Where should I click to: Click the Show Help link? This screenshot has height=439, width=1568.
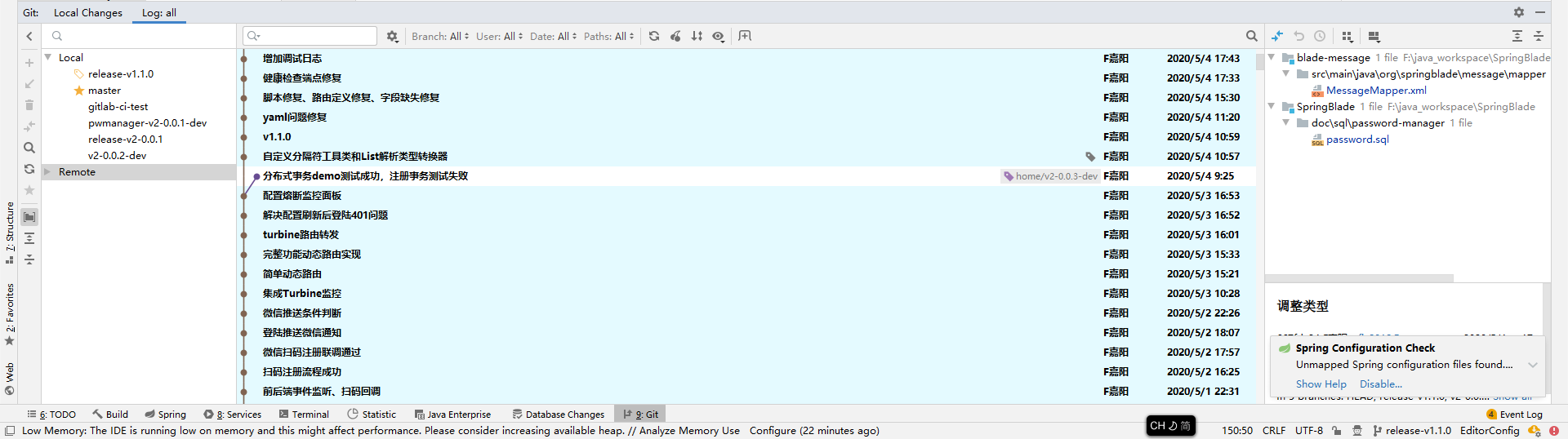coord(1321,384)
